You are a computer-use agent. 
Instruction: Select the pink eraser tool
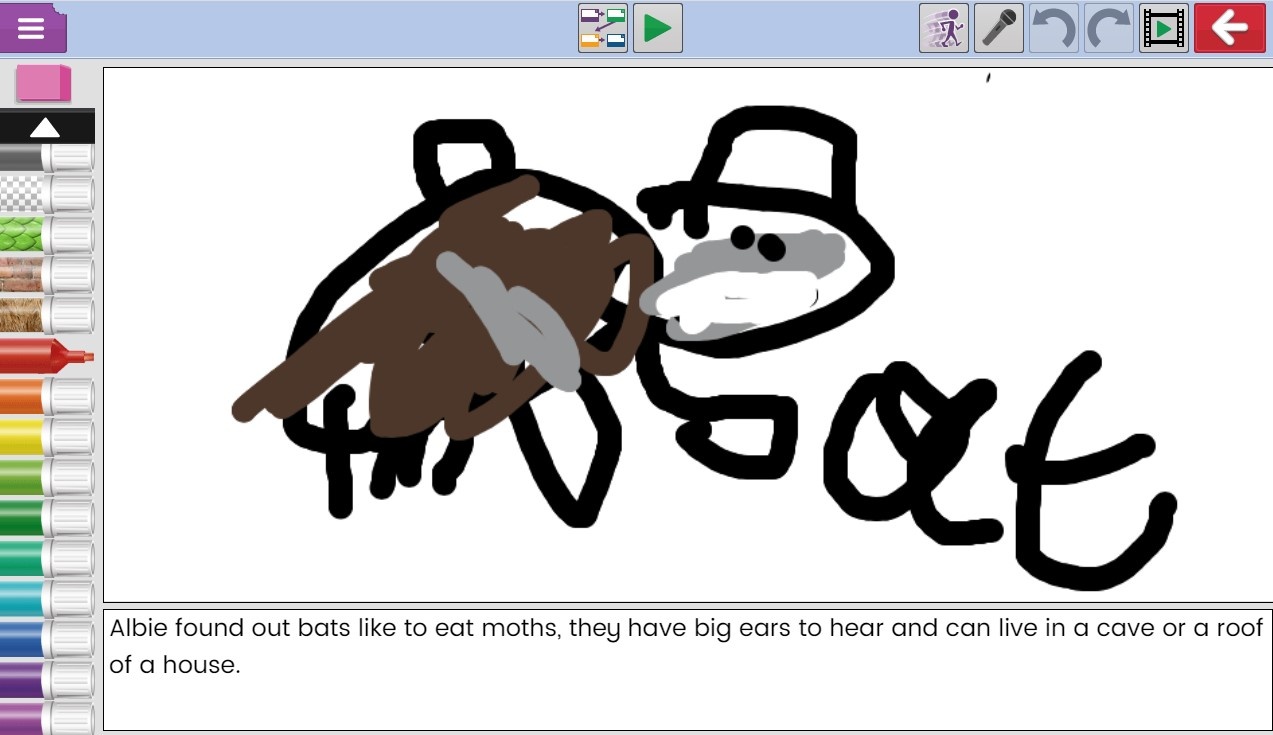(44, 84)
